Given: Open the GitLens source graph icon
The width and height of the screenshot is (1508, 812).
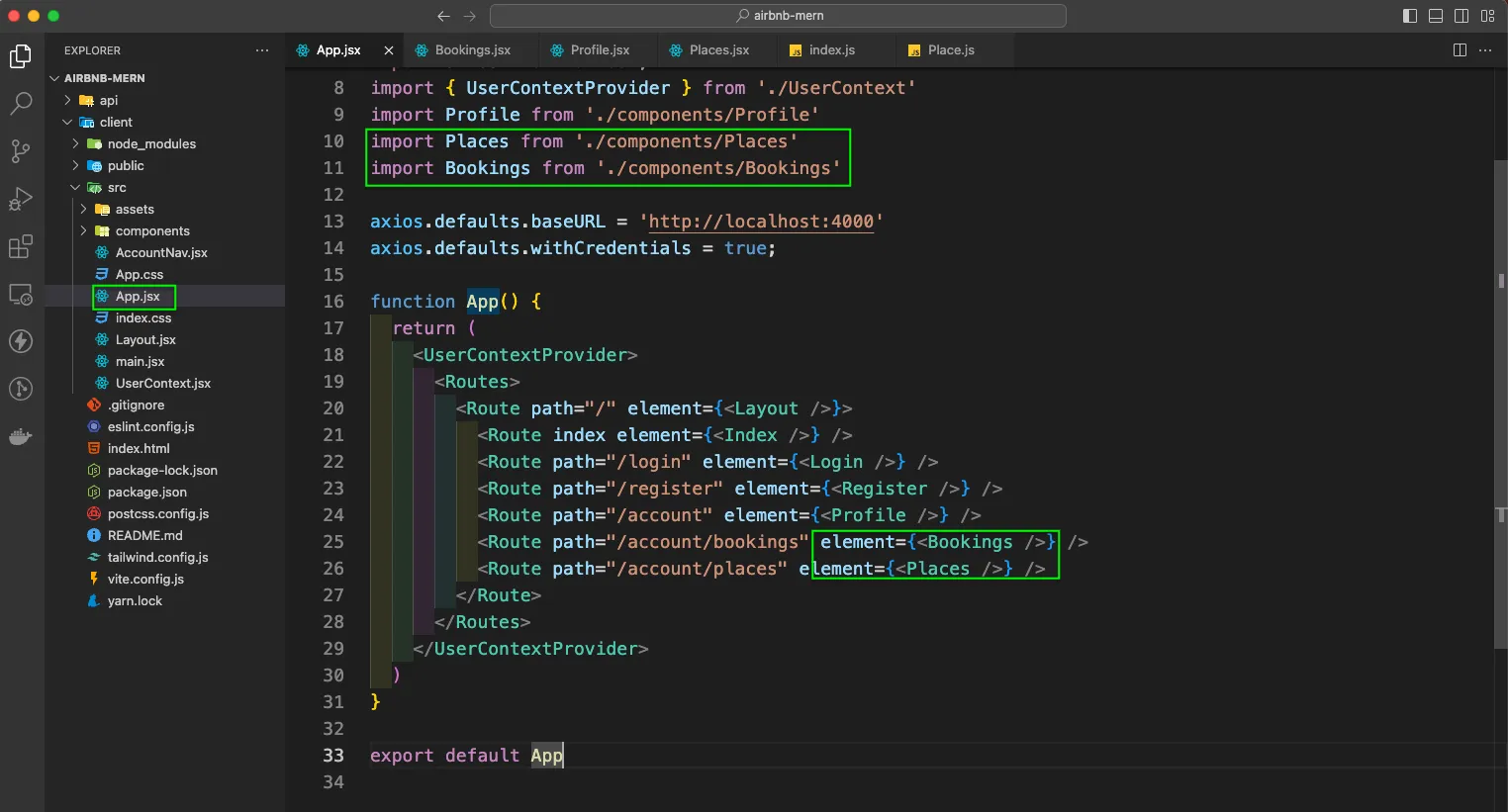Looking at the screenshot, I should [x=21, y=389].
